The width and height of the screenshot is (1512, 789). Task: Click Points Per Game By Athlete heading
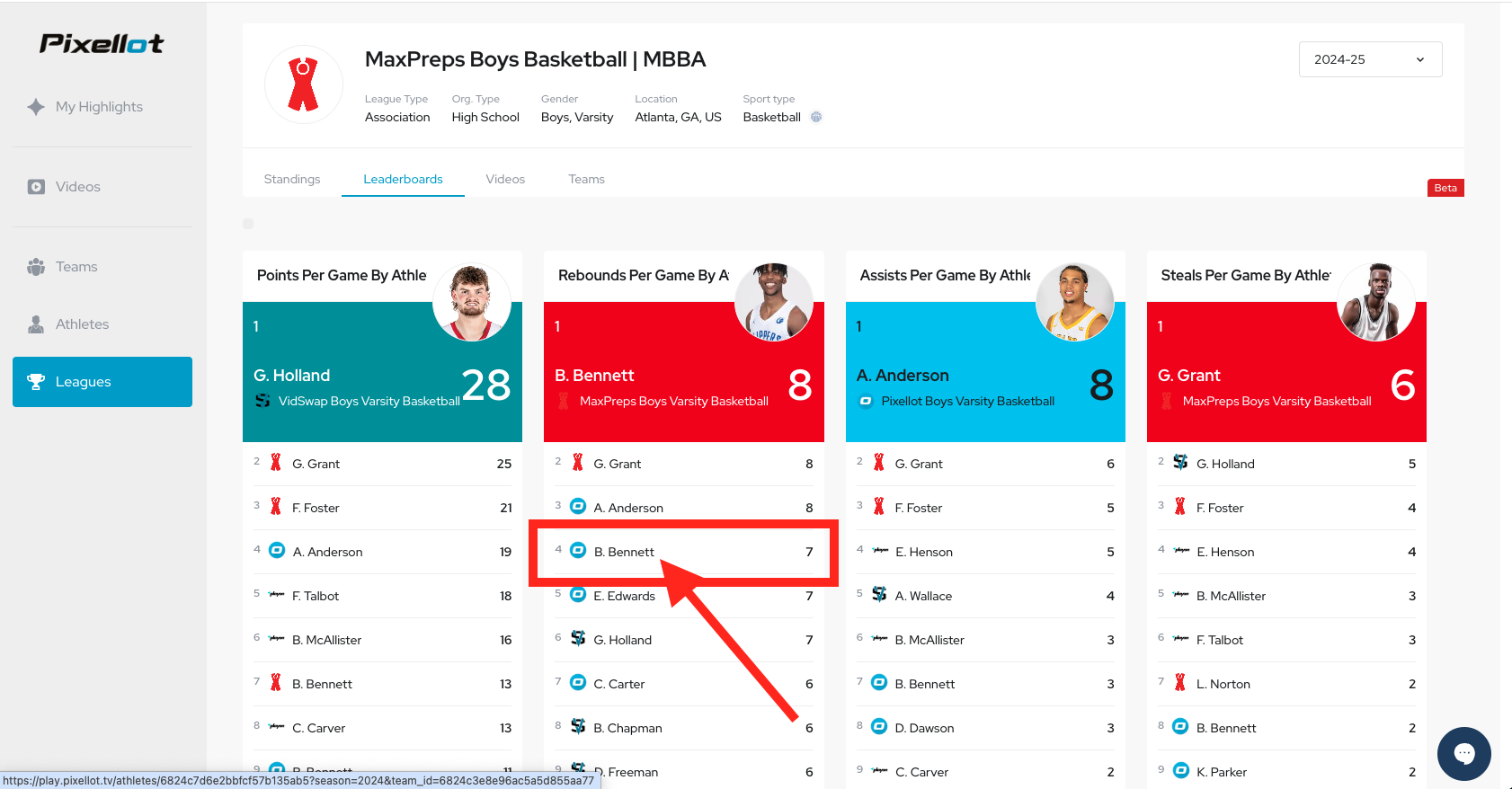click(x=342, y=275)
